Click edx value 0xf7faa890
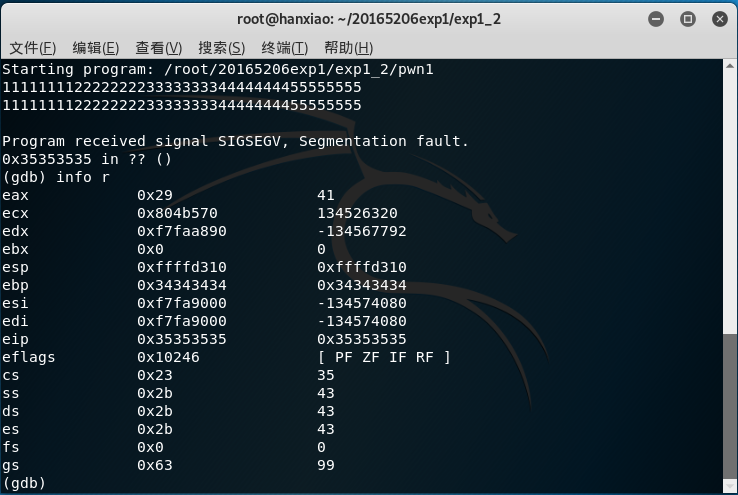Image resolution: width=738 pixels, height=495 pixels. point(182,231)
